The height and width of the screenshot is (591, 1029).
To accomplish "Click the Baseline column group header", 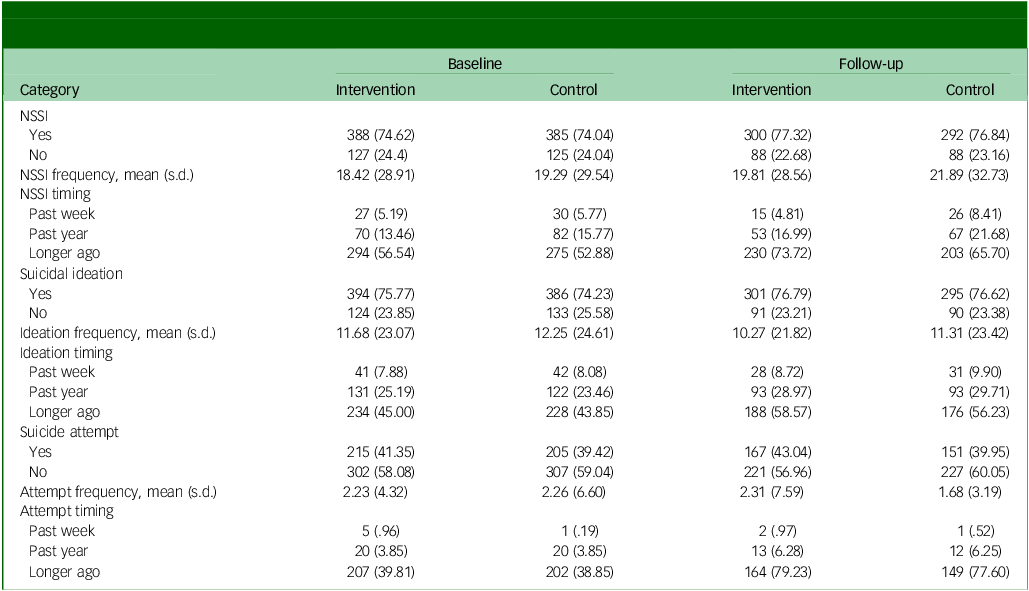I will [x=474, y=64].
